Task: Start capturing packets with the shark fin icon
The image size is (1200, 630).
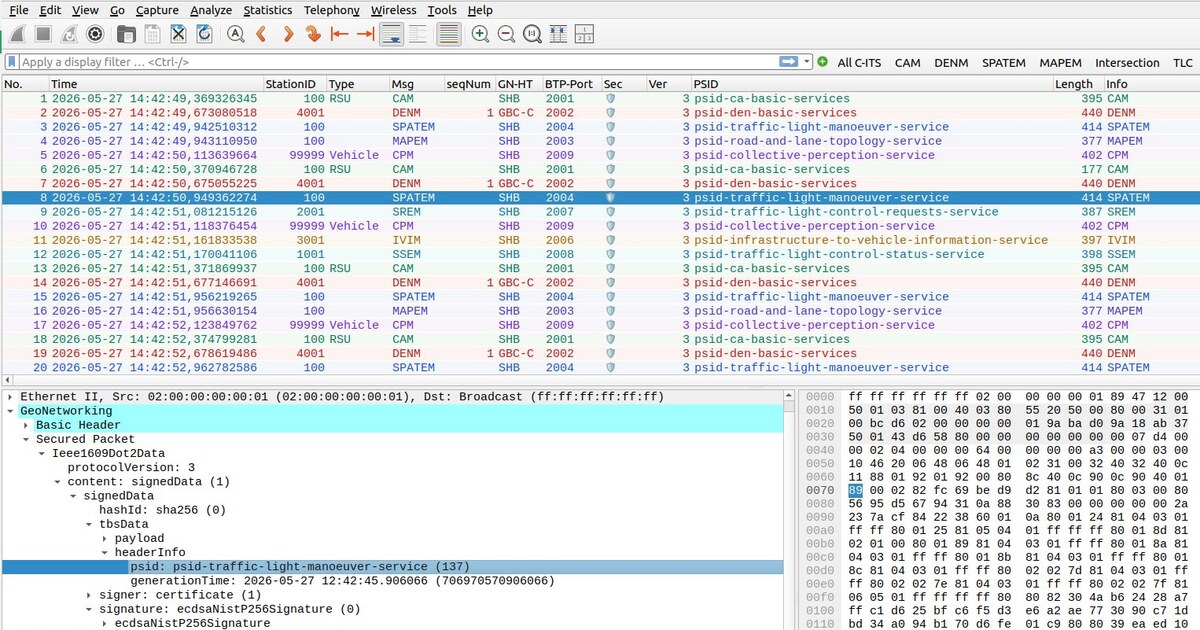Action: tap(18, 35)
